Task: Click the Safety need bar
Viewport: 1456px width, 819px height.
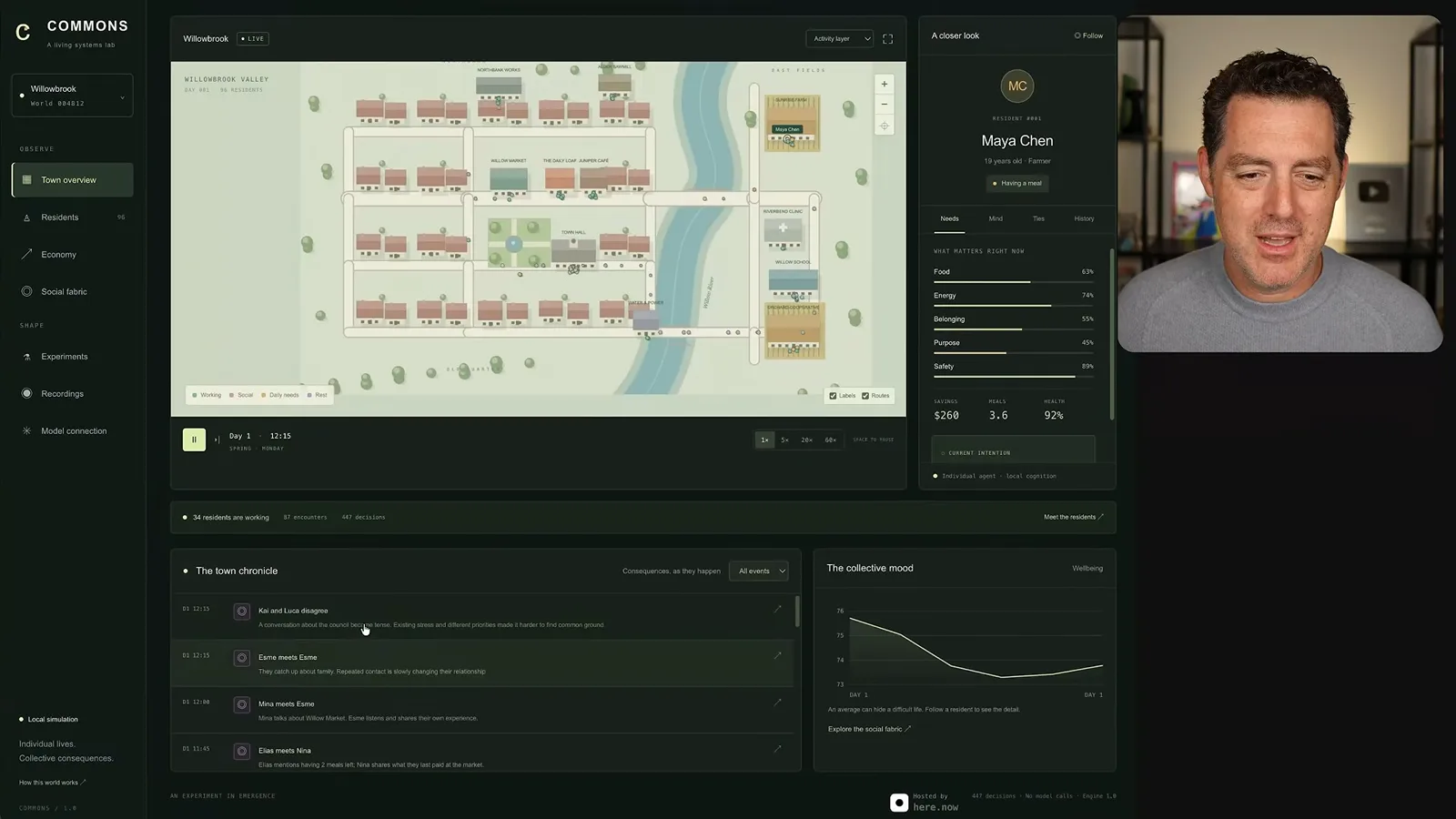Action: pos(1014,377)
